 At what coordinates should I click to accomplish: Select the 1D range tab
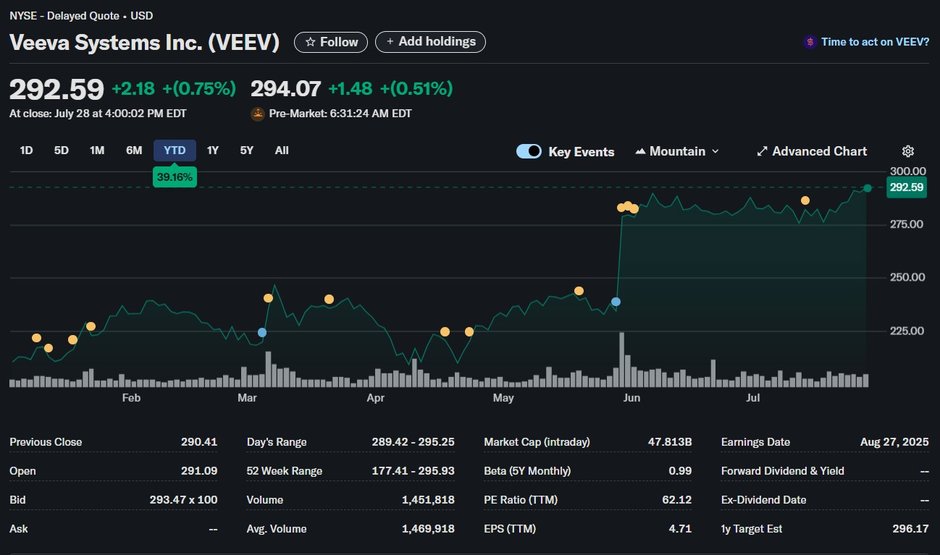(26, 150)
